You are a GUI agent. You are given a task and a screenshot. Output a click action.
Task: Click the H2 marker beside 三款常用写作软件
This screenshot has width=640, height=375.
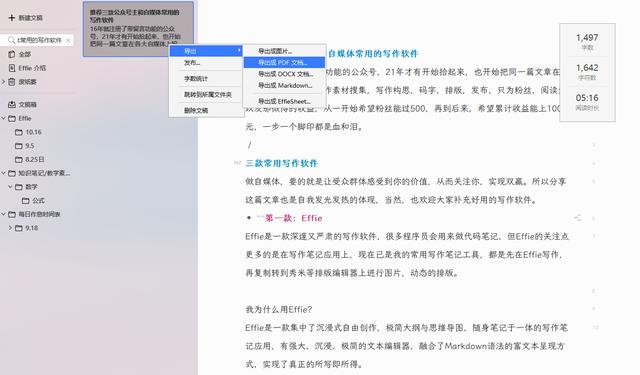237,163
